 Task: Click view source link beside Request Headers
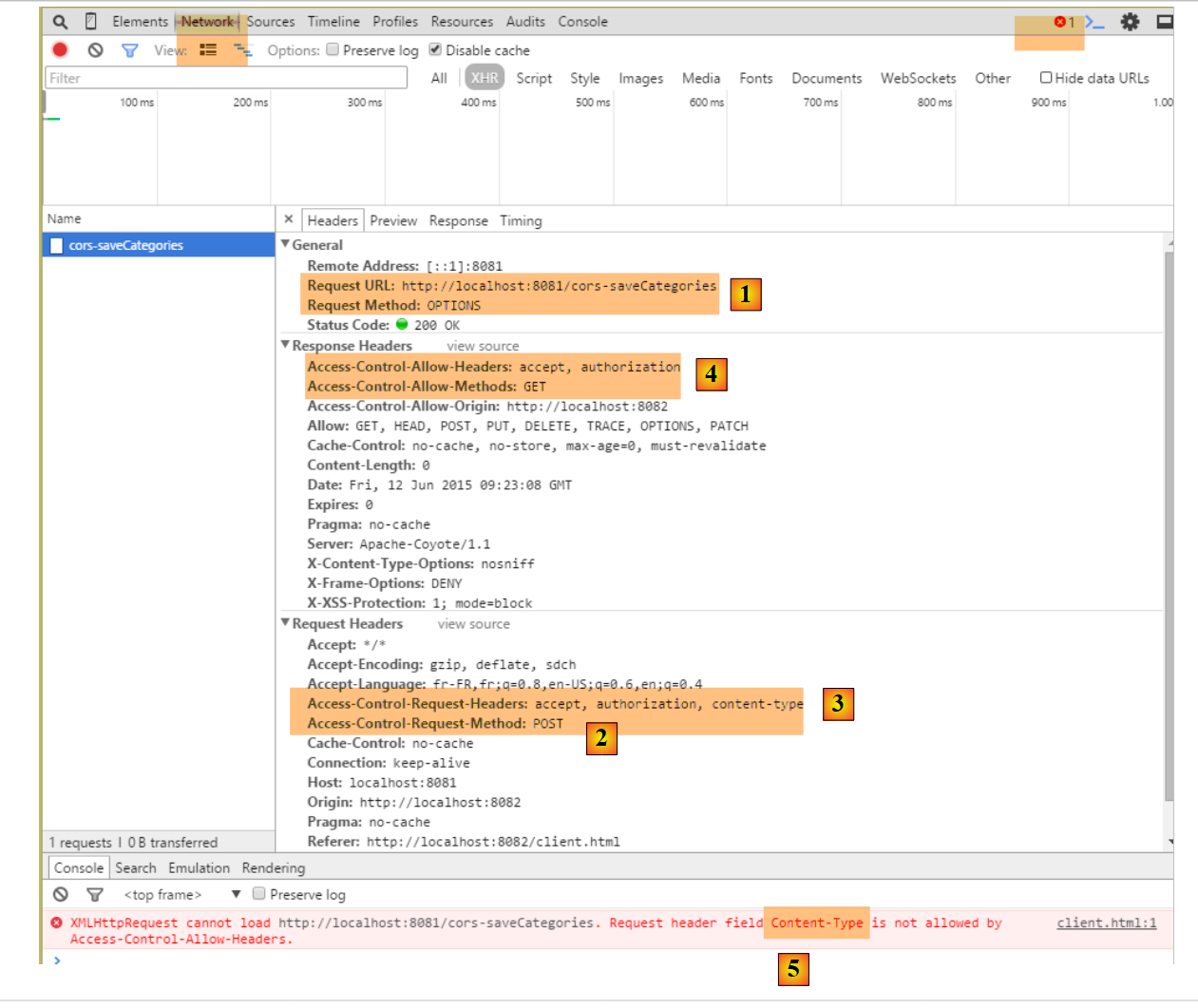(473, 624)
